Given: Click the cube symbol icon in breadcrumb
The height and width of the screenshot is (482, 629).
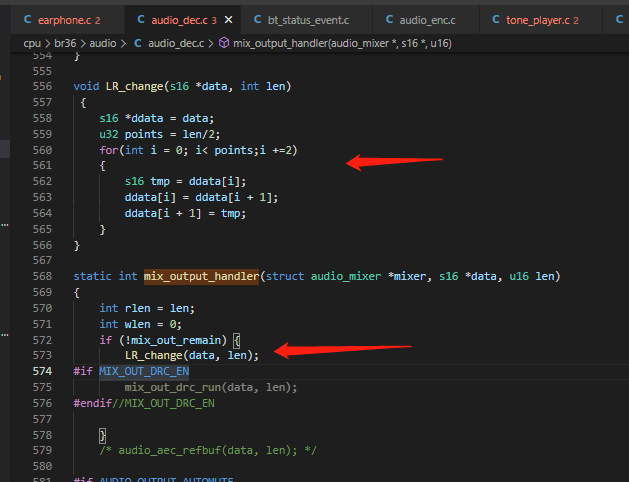Looking at the screenshot, I should pyautogui.click(x=224, y=43).
